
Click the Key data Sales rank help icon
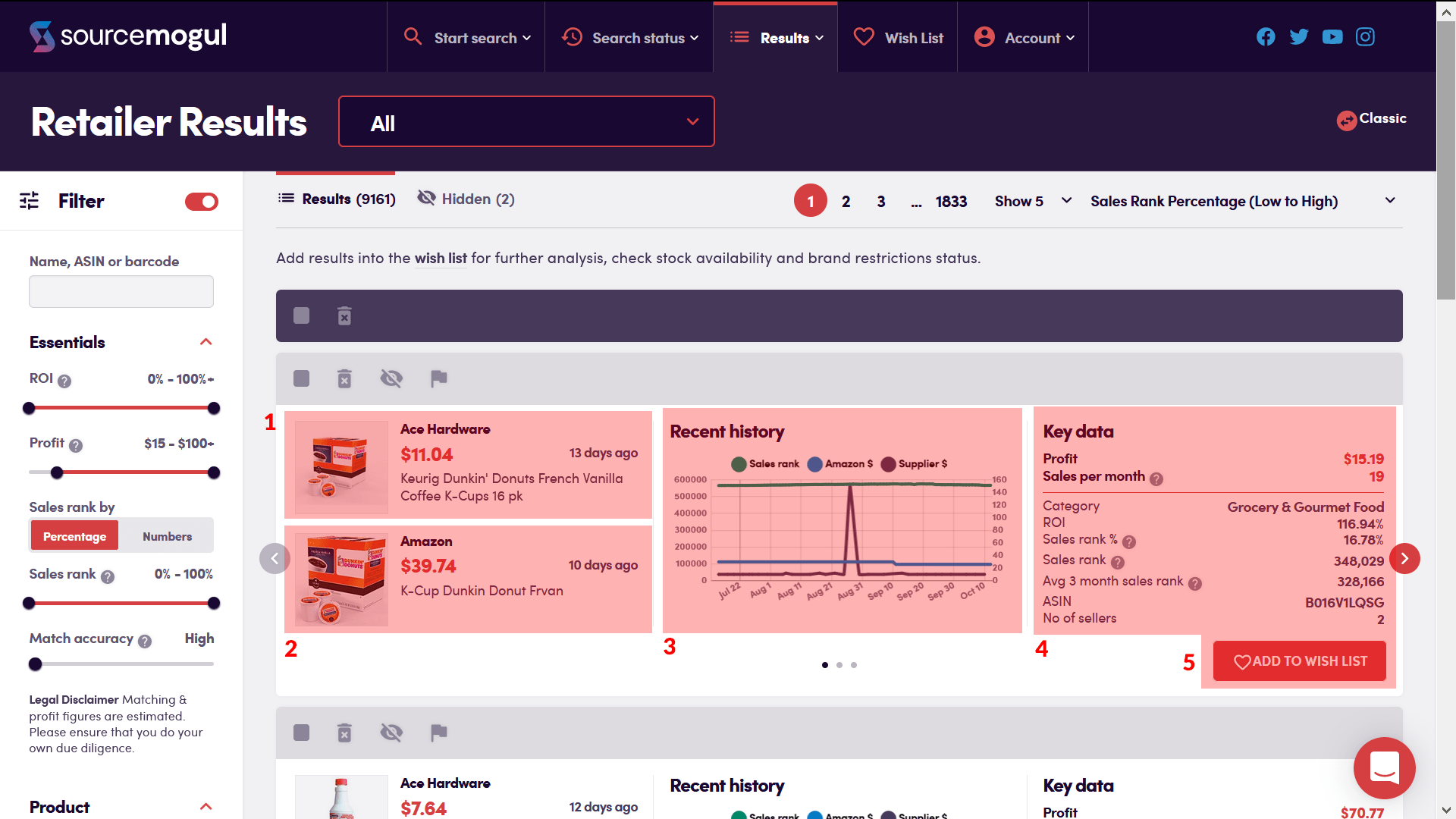(1118, 563)
